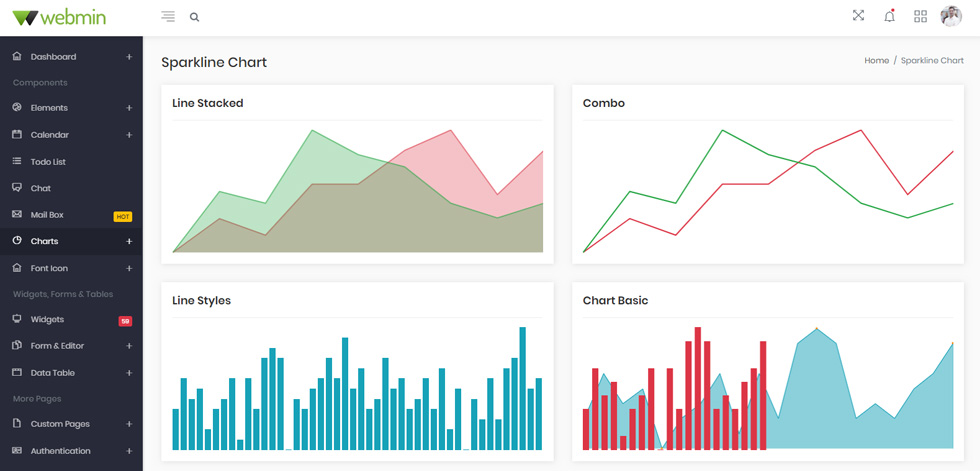Click the Widgets, Forms & Tables label
The width and height of the screenshot is (980, 471).
pyautogui.click(x=63, y=294)
